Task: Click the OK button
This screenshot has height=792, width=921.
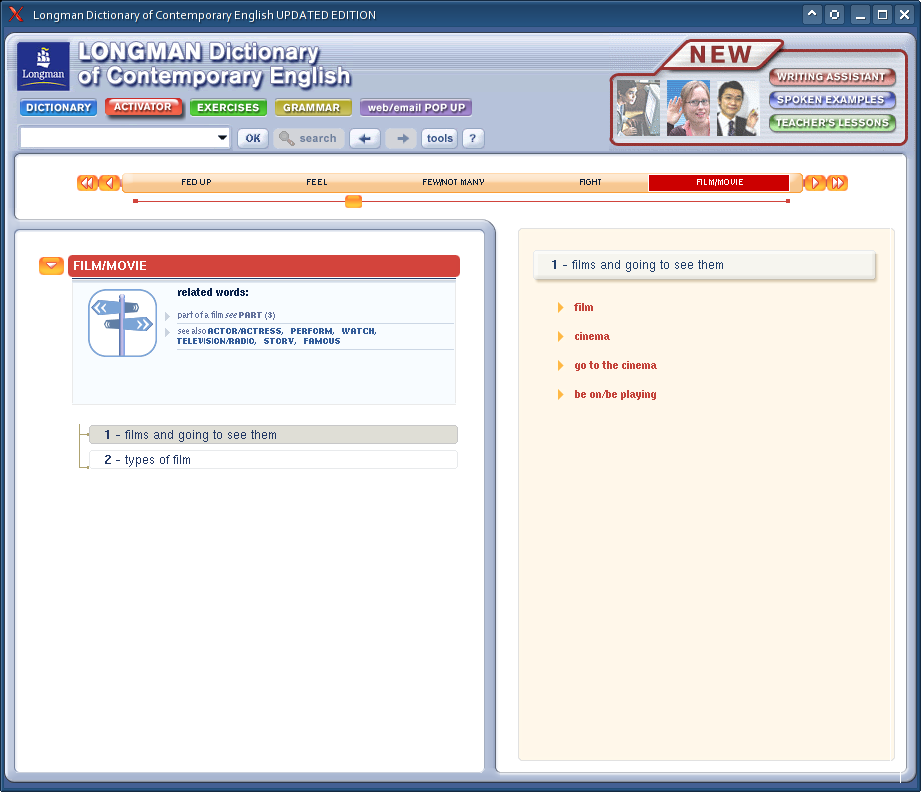Action: (253, 139)
